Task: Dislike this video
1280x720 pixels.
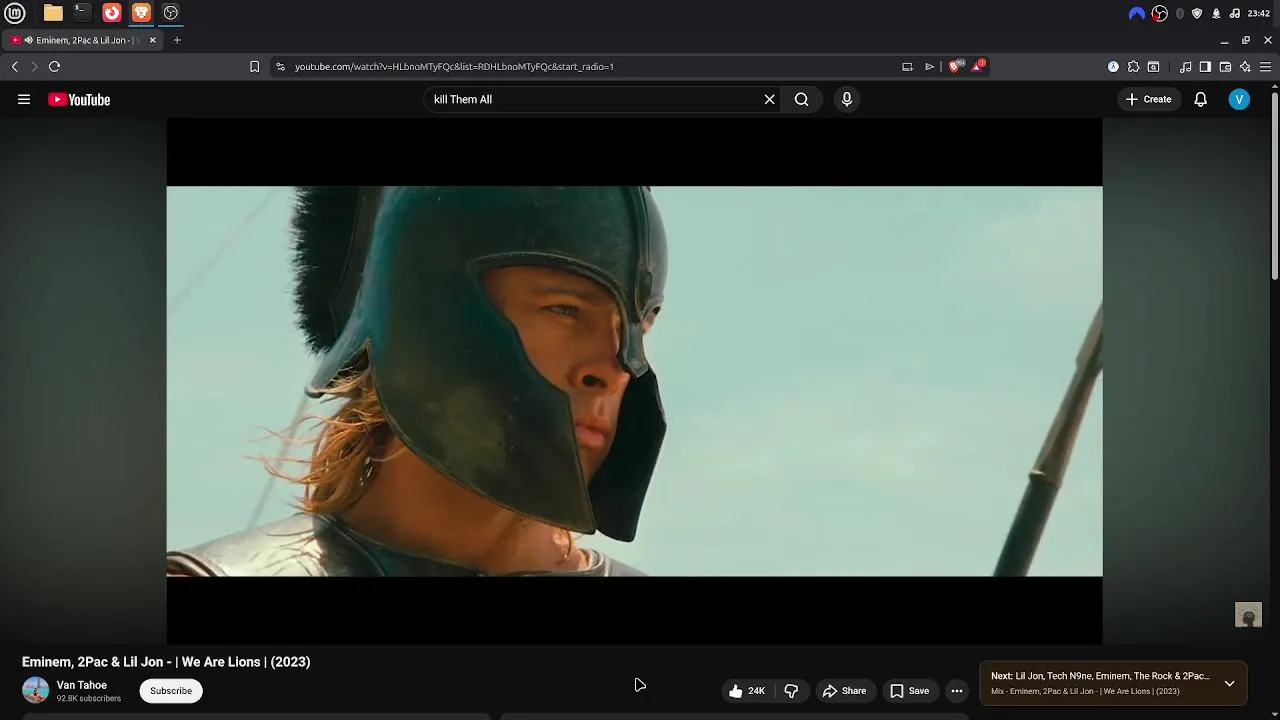Action: point(791,691)
